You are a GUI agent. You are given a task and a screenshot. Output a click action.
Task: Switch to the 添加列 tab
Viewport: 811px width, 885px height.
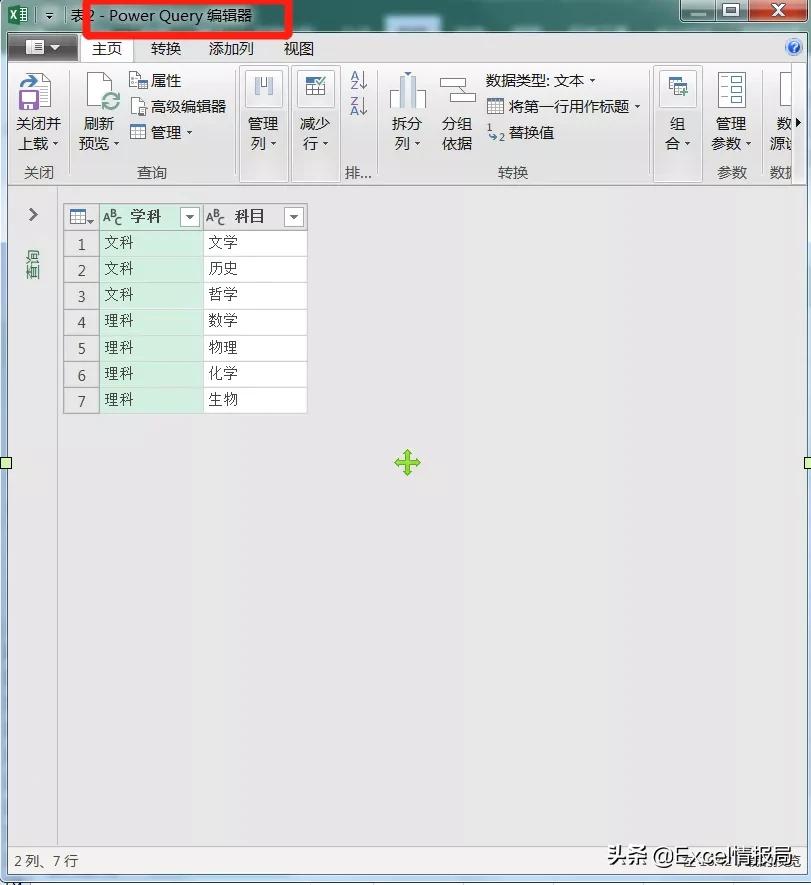[231, 49]
